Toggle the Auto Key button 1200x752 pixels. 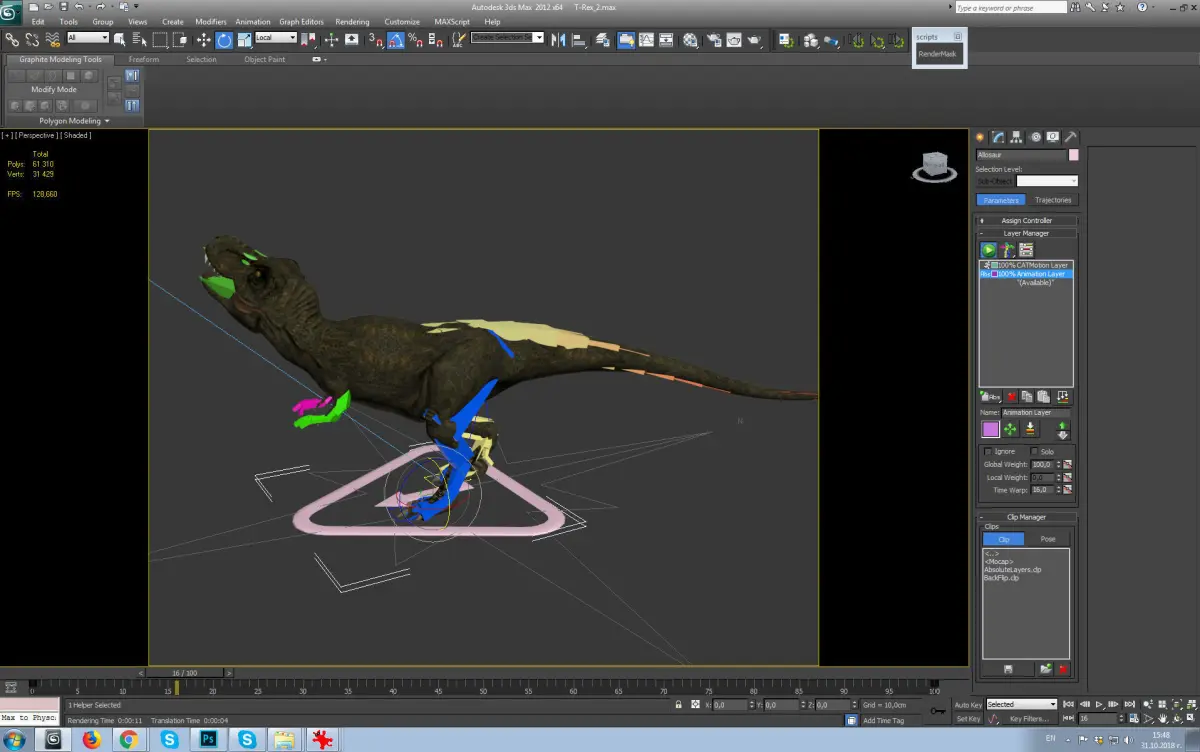tap(968, 704)
